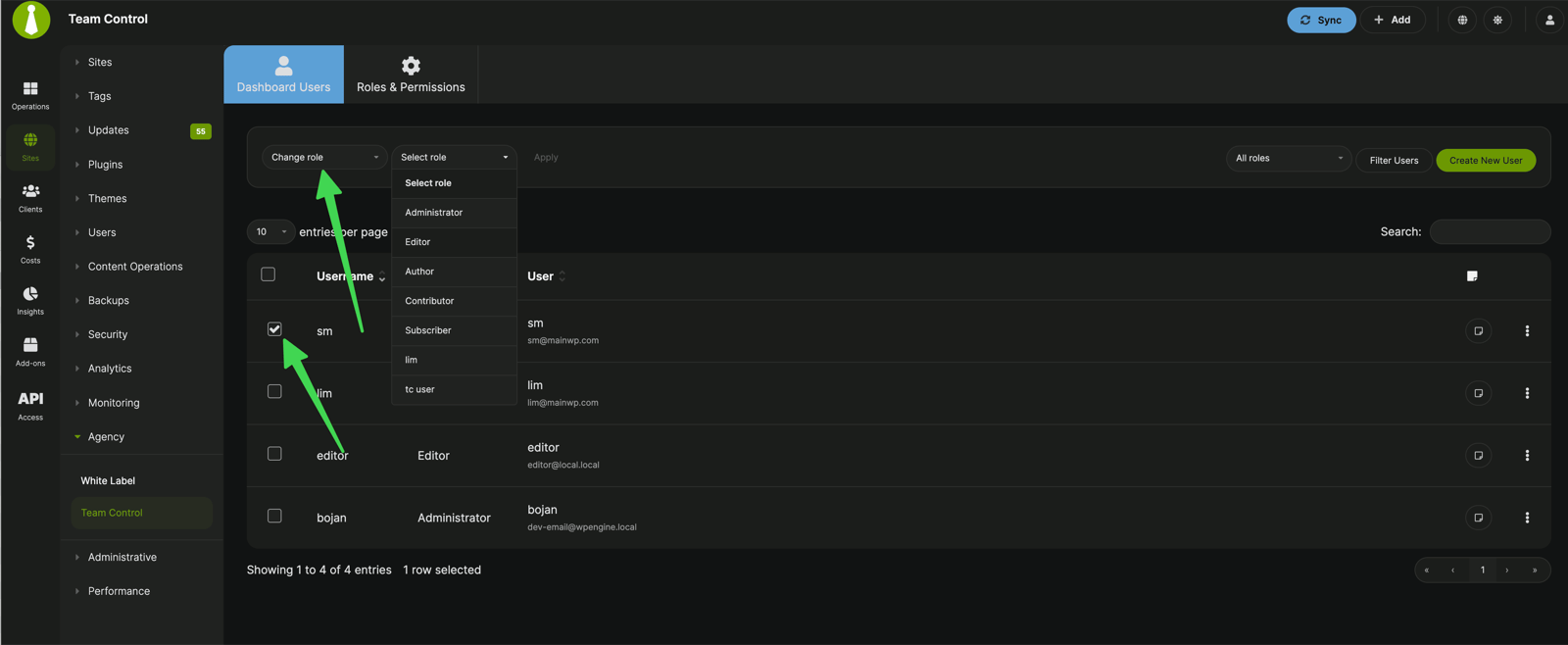Switch to the Dashboard Users tab
This screenshot has height=645, width=1568.
click(283, 74)
